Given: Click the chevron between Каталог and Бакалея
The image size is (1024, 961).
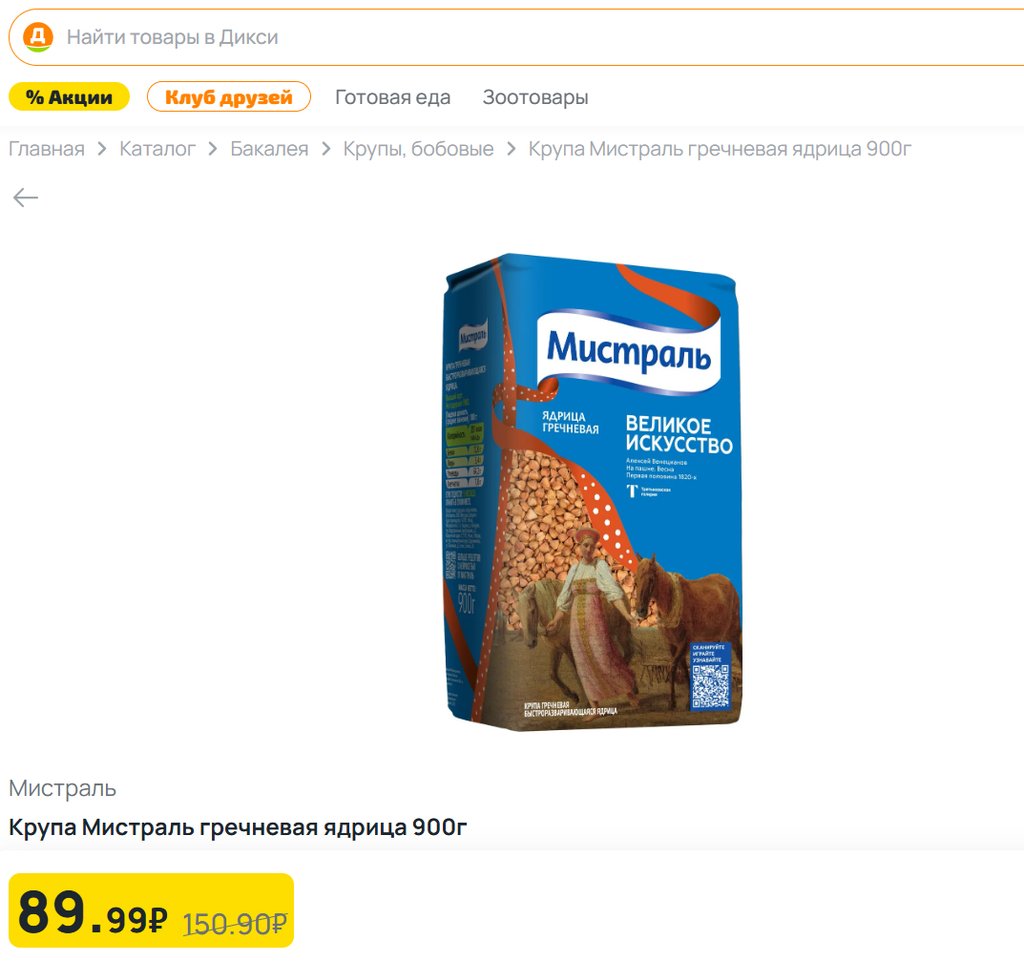Looking at the screenshot, I should [x=213, y=150].
